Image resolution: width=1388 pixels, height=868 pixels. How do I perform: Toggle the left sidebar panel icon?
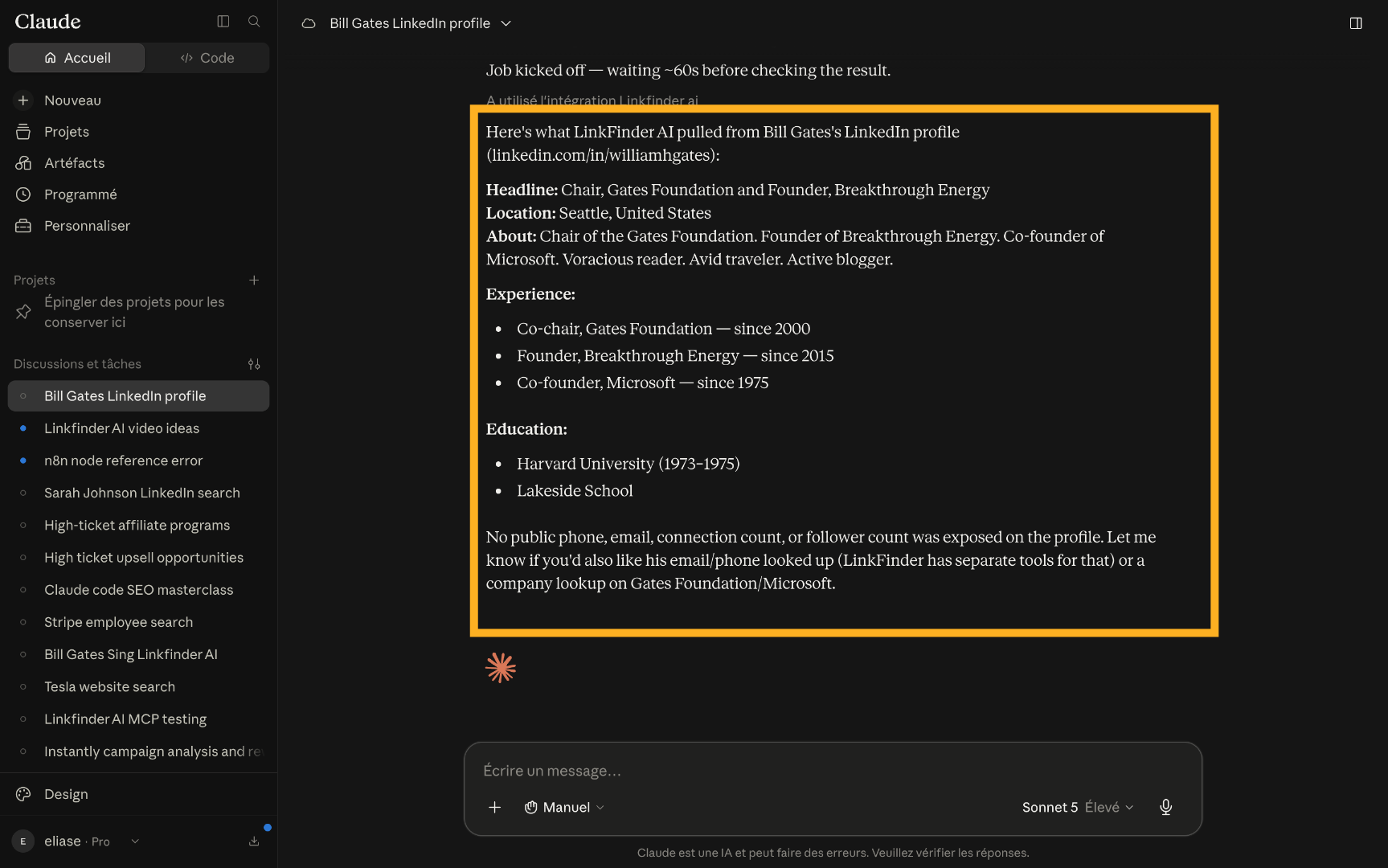[x=223, y=22]
